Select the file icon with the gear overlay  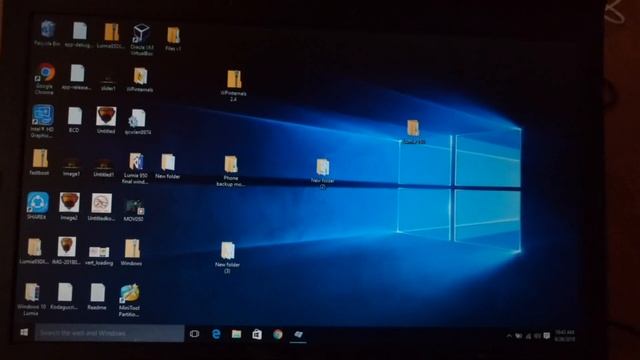click(x=138, y=122)
